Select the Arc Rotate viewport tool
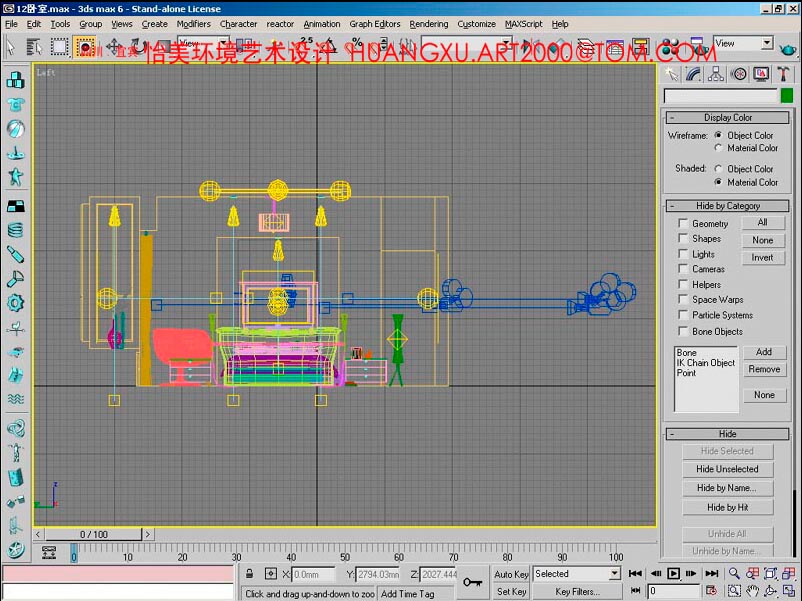Image resolution: width=802 pixels, height=601 pixels. point(770,591)
